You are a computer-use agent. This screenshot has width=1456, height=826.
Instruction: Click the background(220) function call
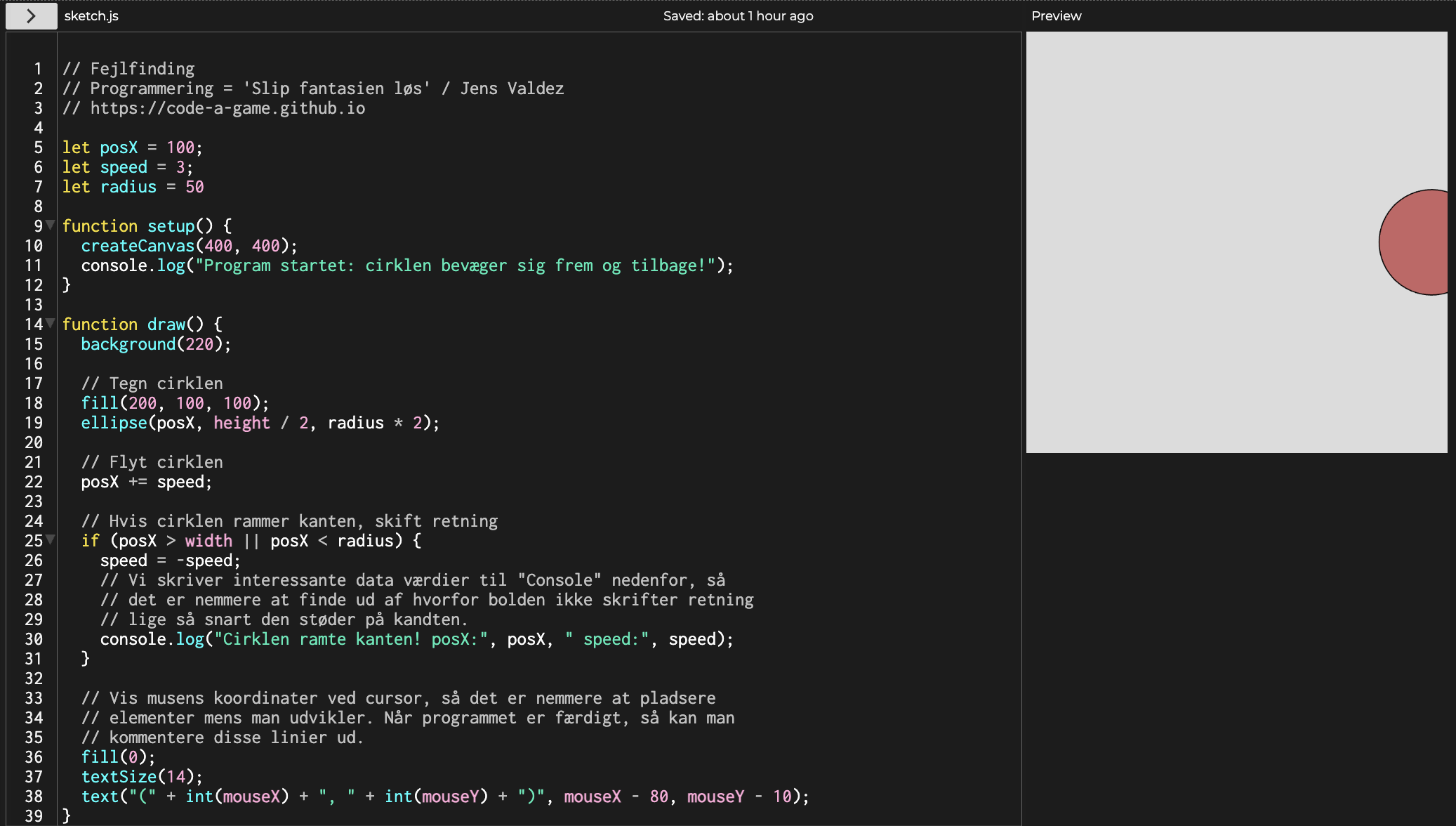(x=155, y=344)
